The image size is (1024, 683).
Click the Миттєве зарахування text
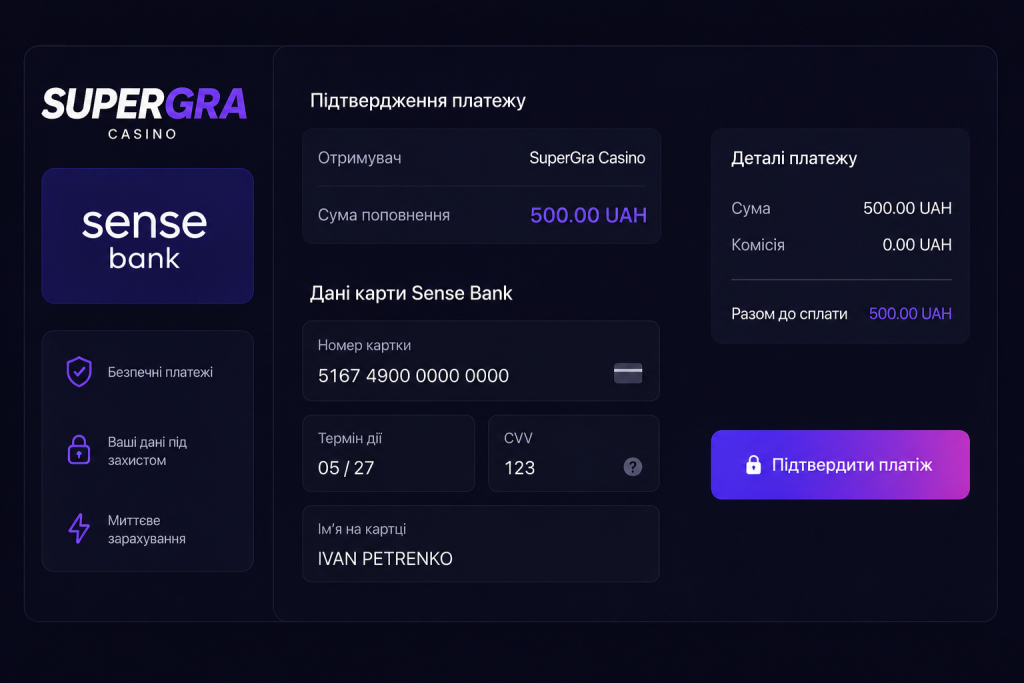tap(146, 530)
